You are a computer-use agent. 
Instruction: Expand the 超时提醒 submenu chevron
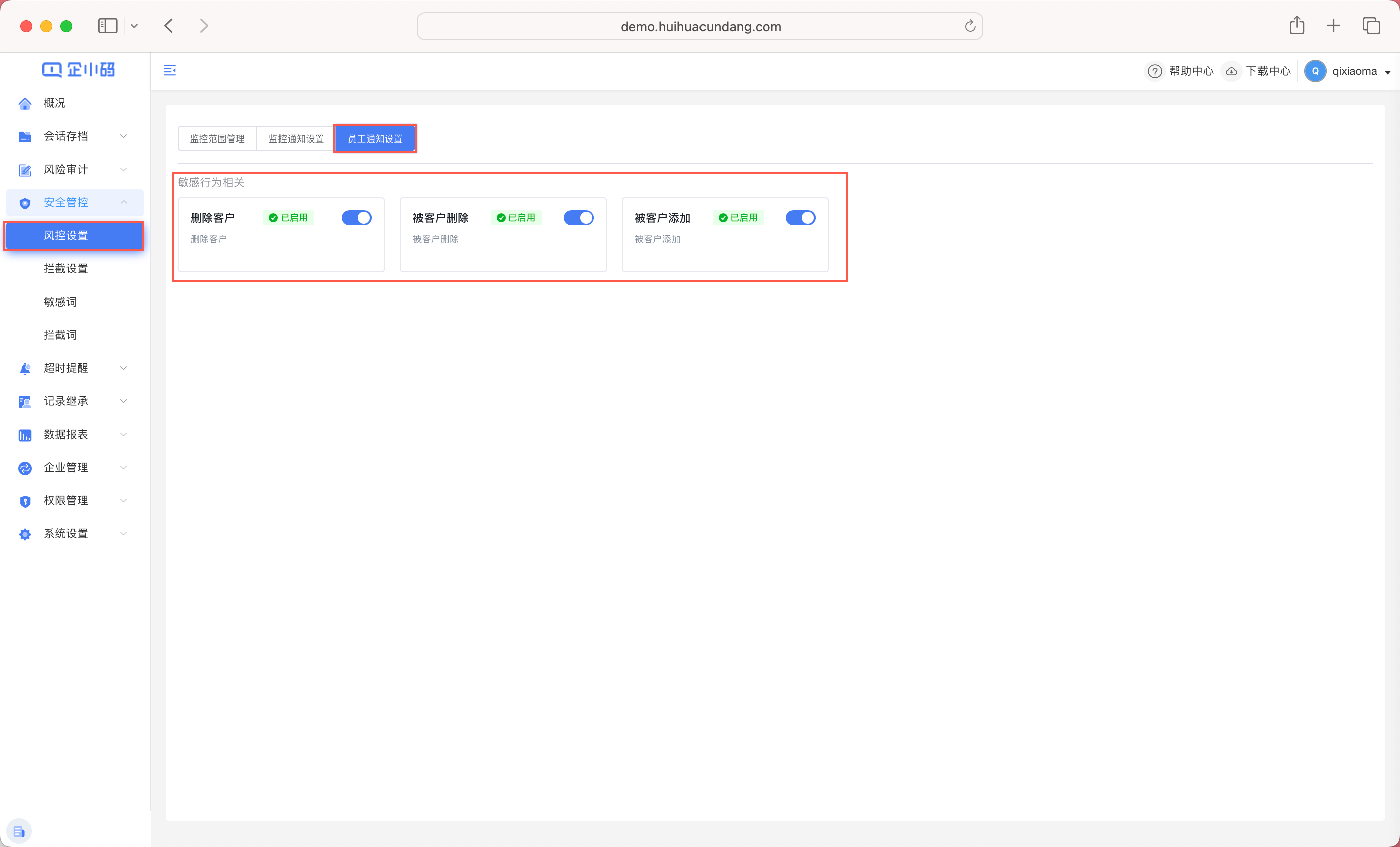(123, 368)
